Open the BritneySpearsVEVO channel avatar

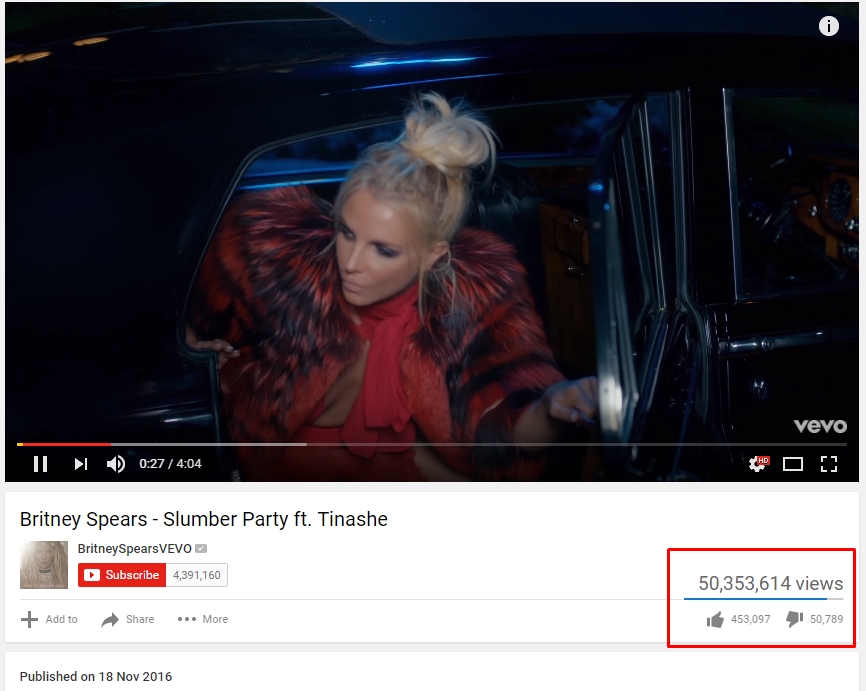[44, 565]
